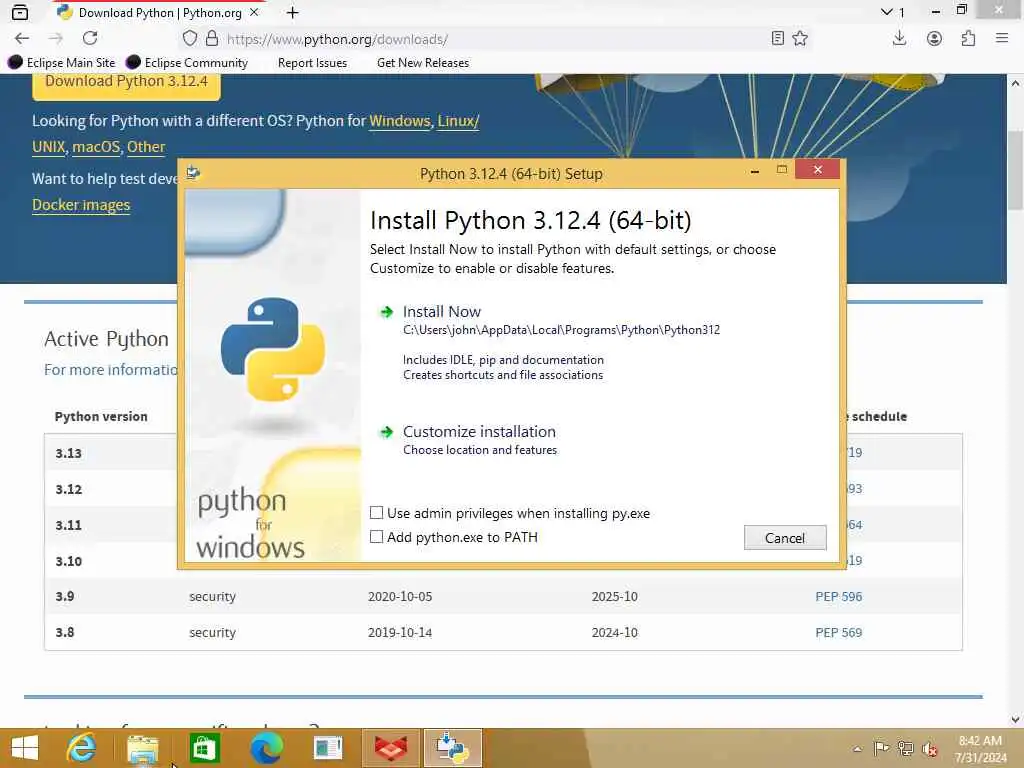Toggle reader view icon in address bar
This screenshot has height=768, width=1024.
point(777,39)
